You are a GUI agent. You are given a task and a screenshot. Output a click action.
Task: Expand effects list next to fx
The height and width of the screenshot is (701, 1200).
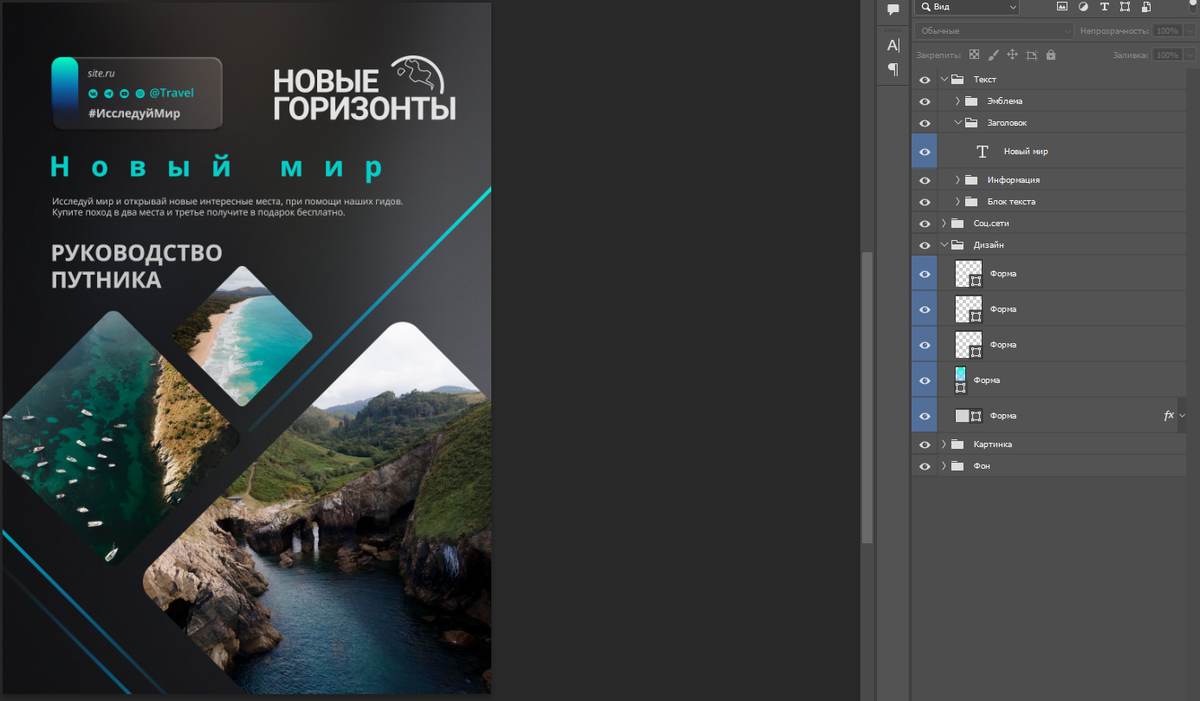pos(1183,415)
